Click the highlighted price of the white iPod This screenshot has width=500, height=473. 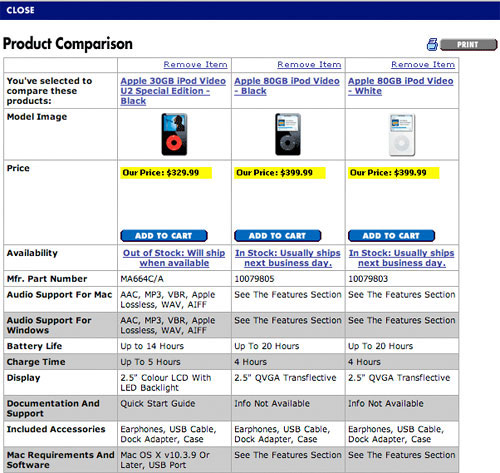pyautogui.click(x=394, y=173)
